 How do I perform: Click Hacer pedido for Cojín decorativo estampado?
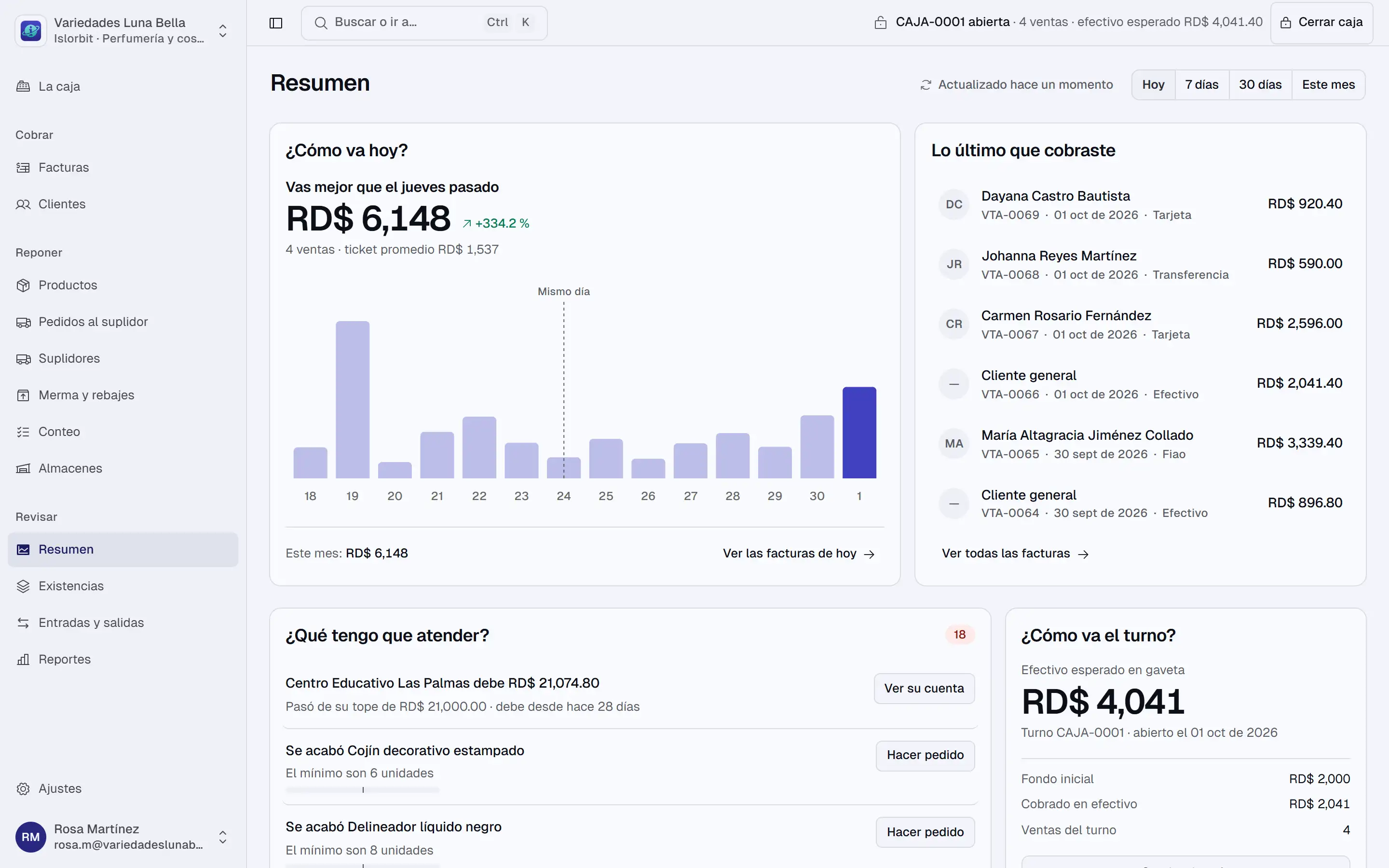coord(925,756)
